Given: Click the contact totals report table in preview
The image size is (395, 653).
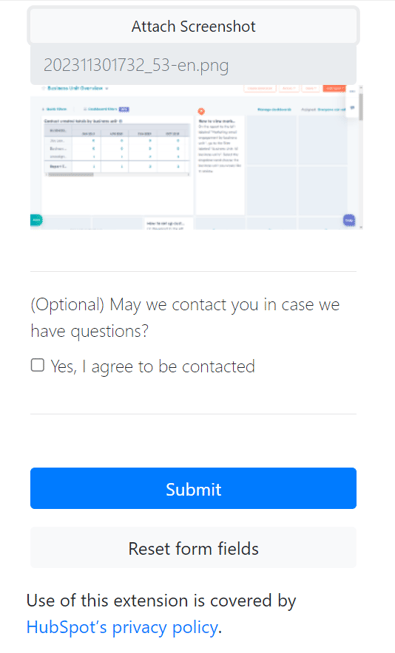Looking at the screenshot, I should point(117,149).
